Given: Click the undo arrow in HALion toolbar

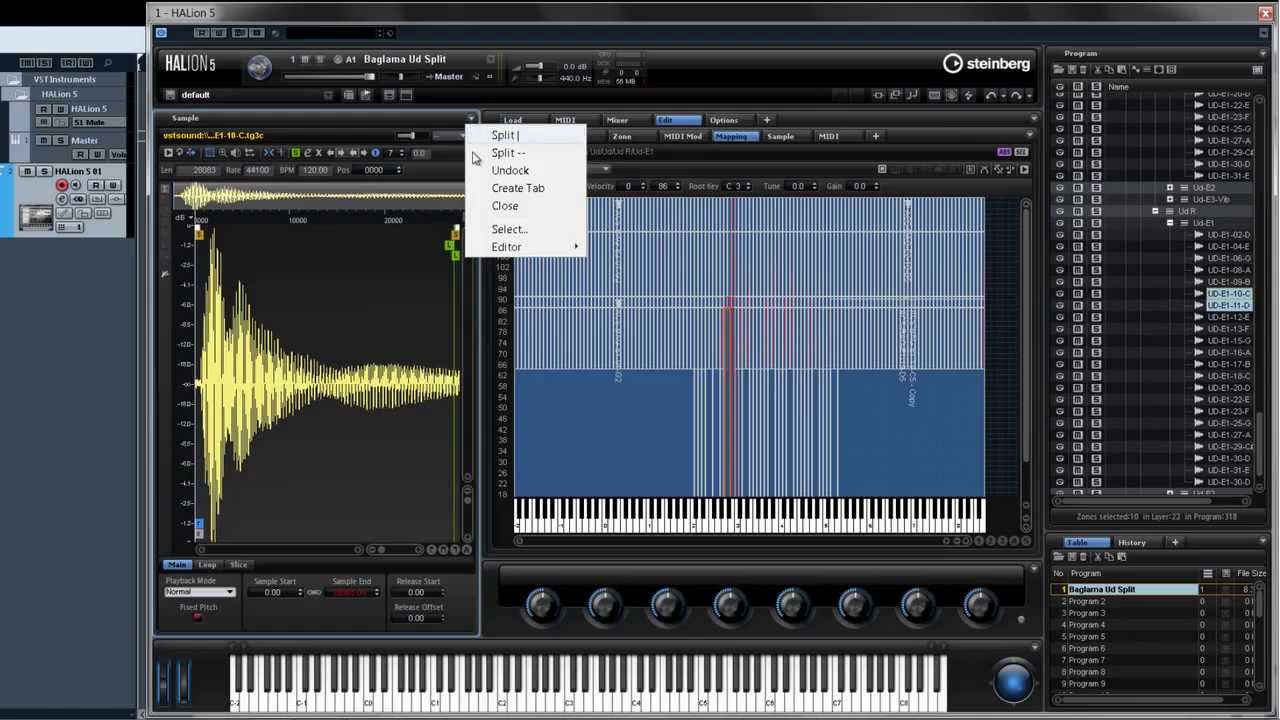Looking at the screenshot, I should 991,95.
